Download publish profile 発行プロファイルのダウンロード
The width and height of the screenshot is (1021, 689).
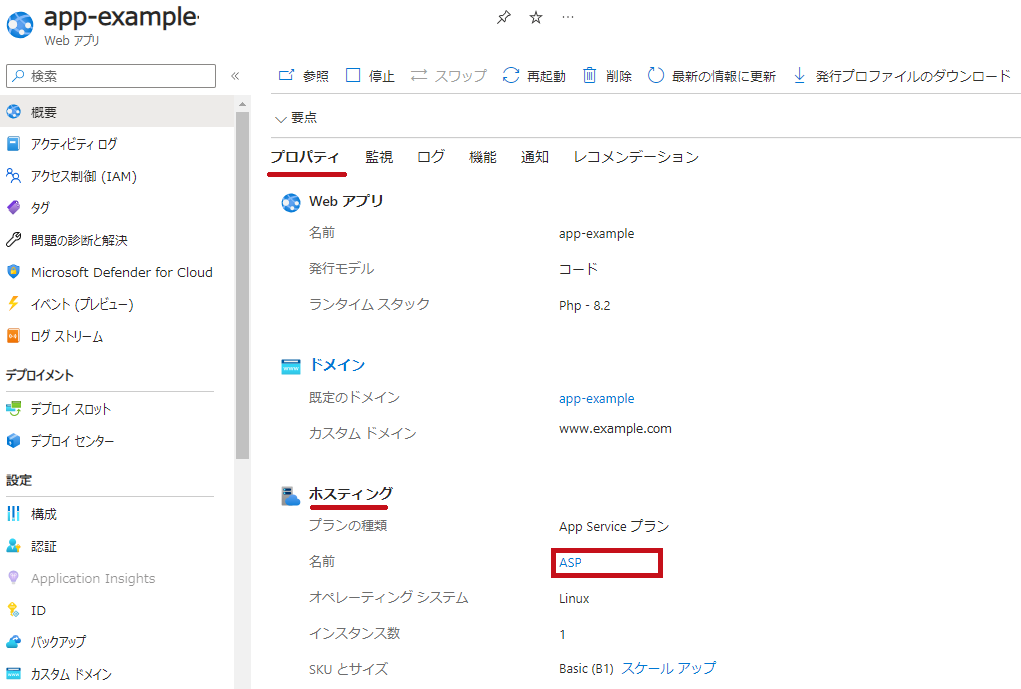click(902, 76)
